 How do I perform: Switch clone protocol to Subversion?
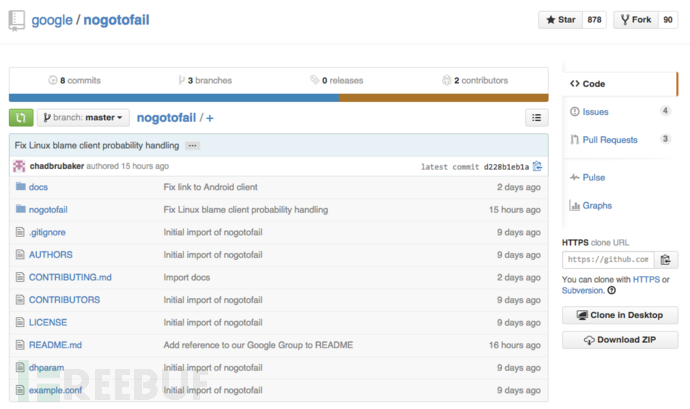pyautogui.click(x=583, y=291)
